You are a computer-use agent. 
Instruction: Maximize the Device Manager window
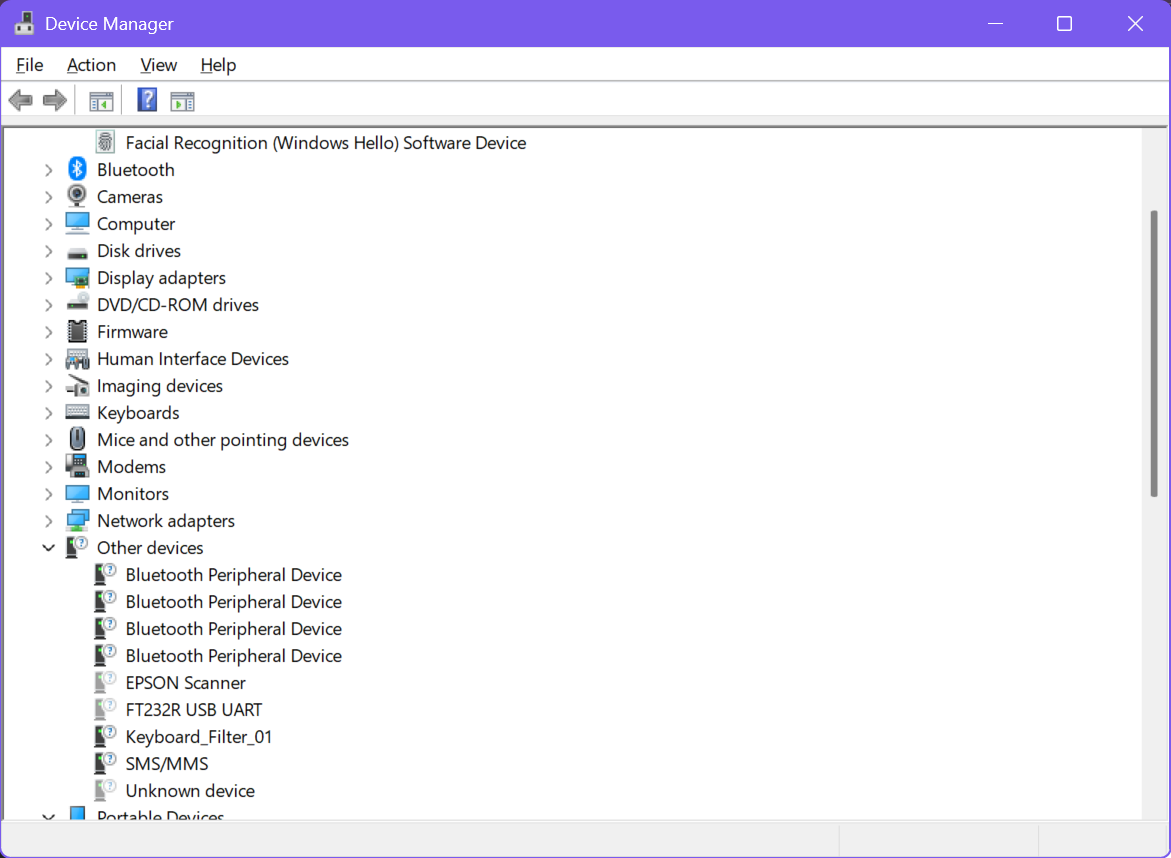[x=1064, y=23]
